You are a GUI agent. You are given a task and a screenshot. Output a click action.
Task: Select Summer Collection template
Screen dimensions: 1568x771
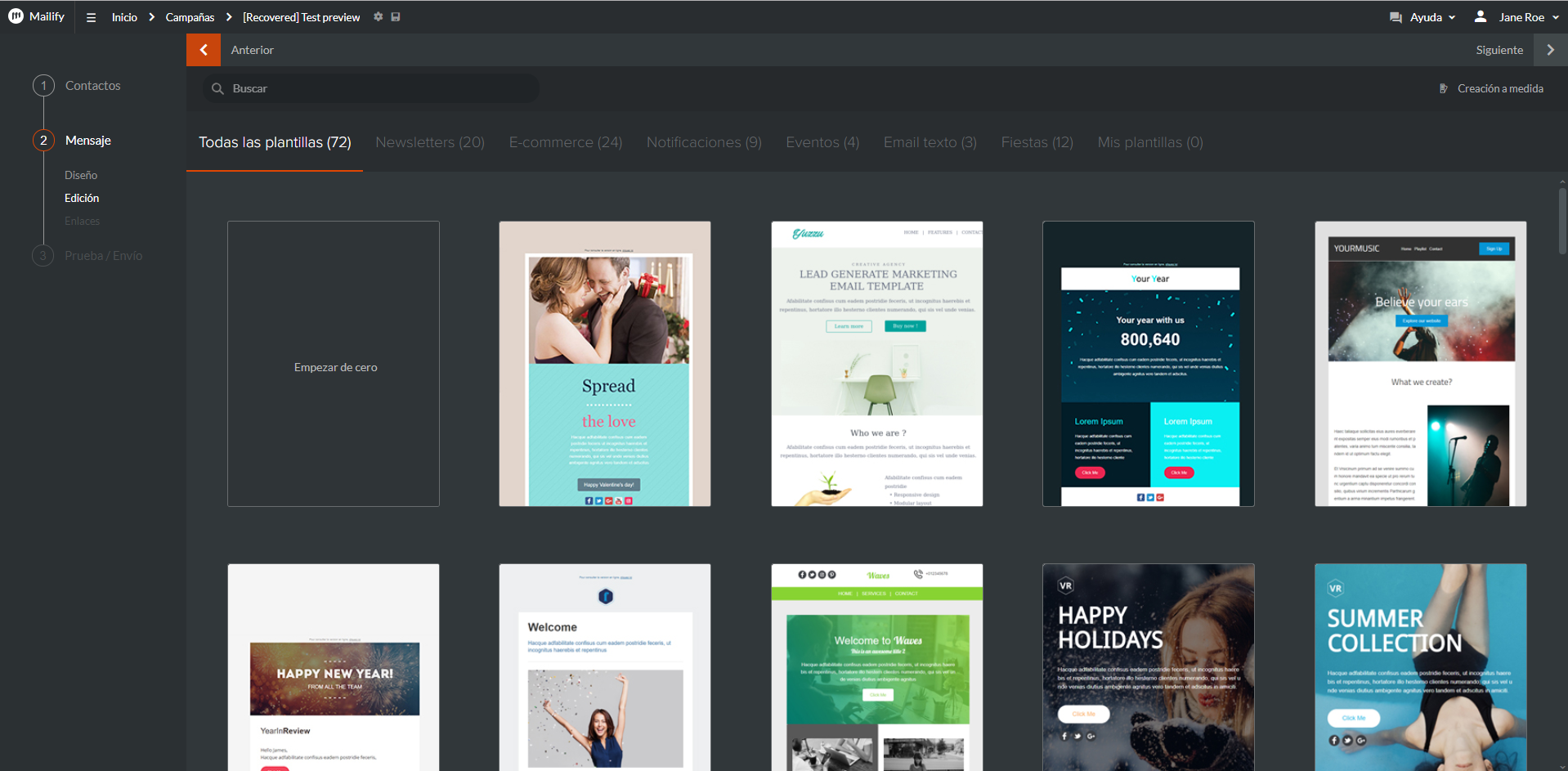(x=1421, y=667)
